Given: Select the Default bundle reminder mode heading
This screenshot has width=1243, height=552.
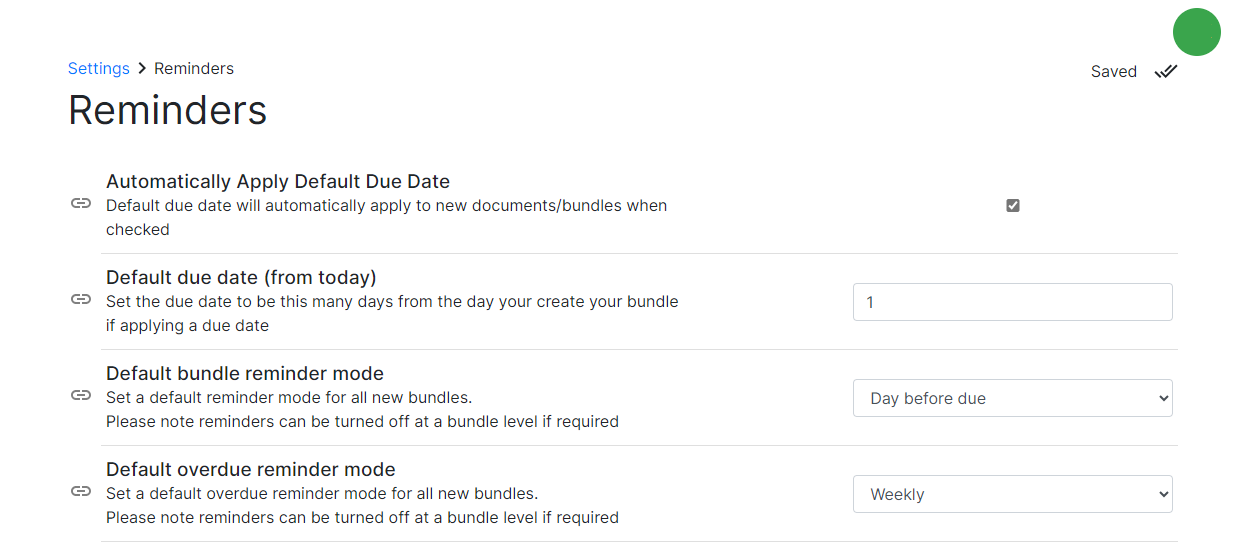Looking at the screenshot, I should [245, 374].
